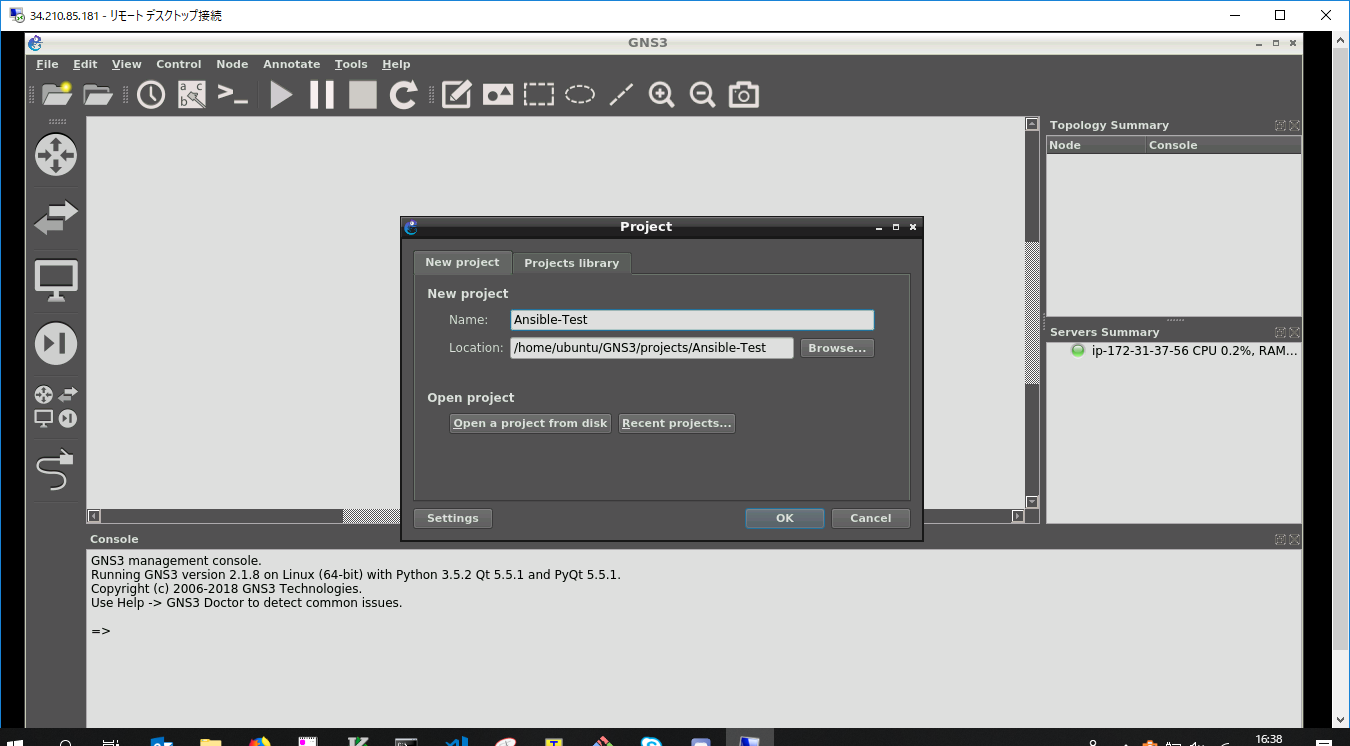
Task: Cancel the Project dialog
Action: (x=871, y=518)
